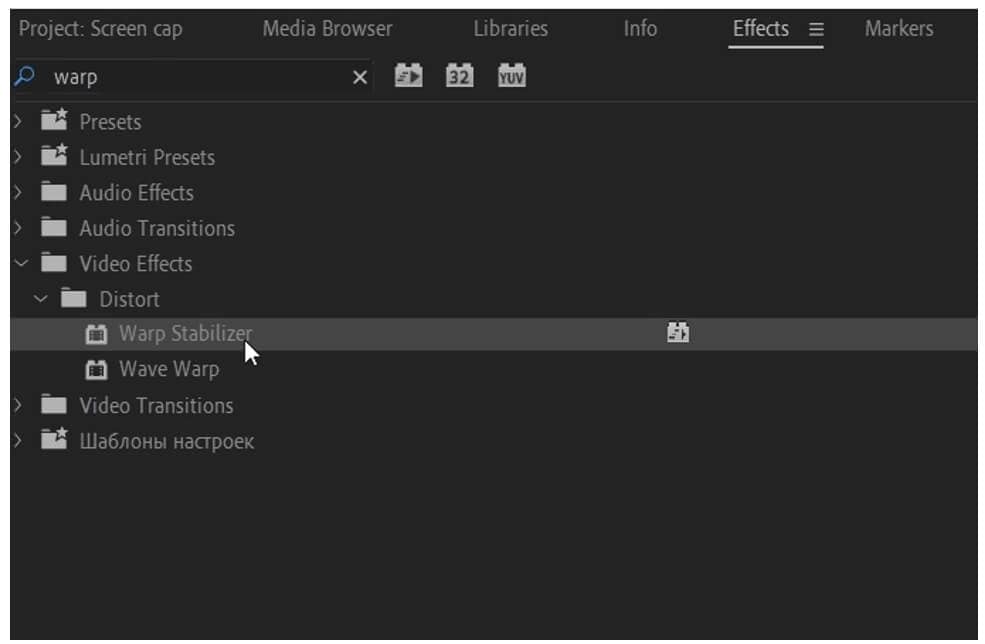The image size is (985, 644).
Task: Collapse the Video Effects folder
Action: pyautogui.click(x=20, y=264)
